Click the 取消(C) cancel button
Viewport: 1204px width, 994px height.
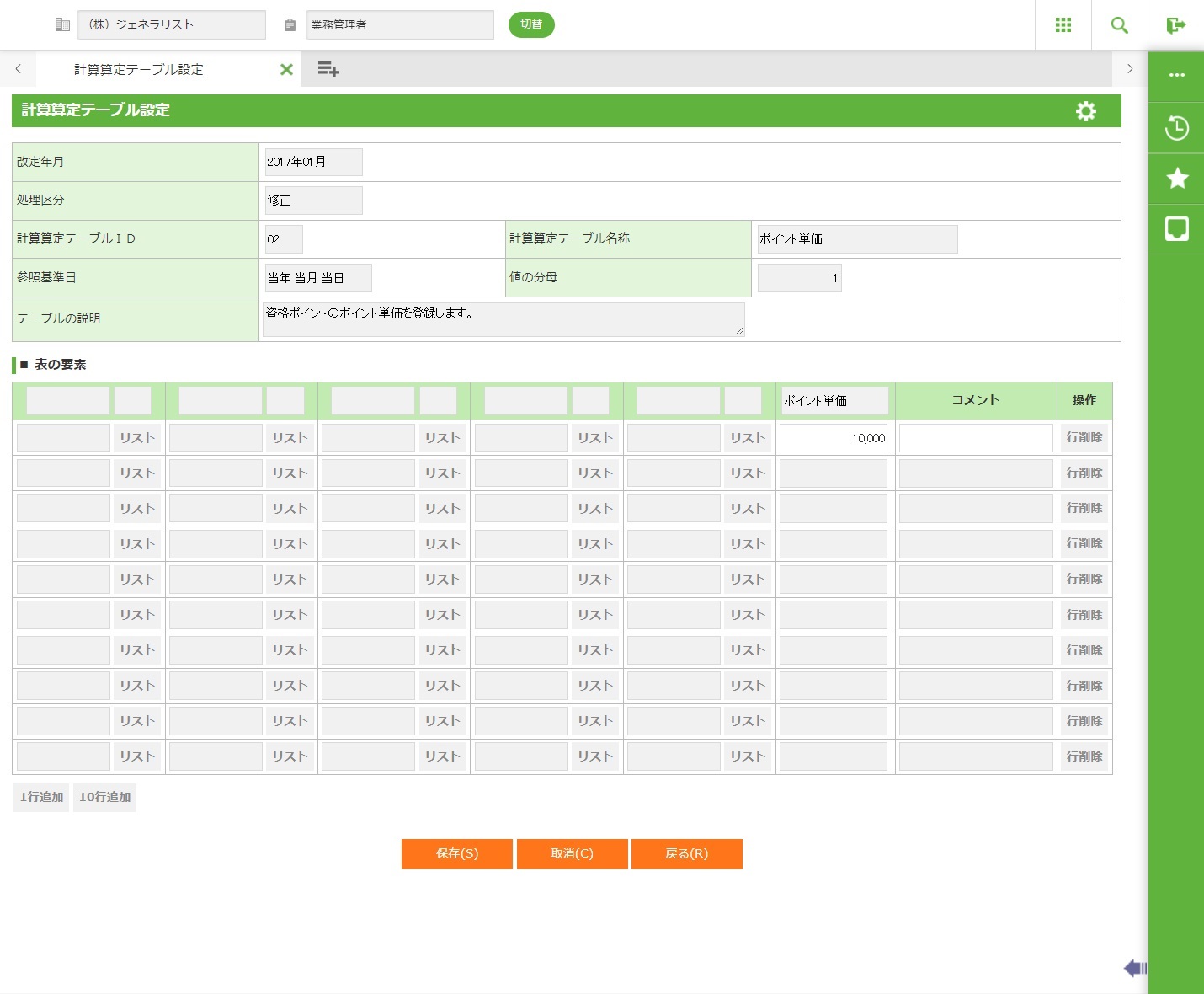tap(572, 853)
